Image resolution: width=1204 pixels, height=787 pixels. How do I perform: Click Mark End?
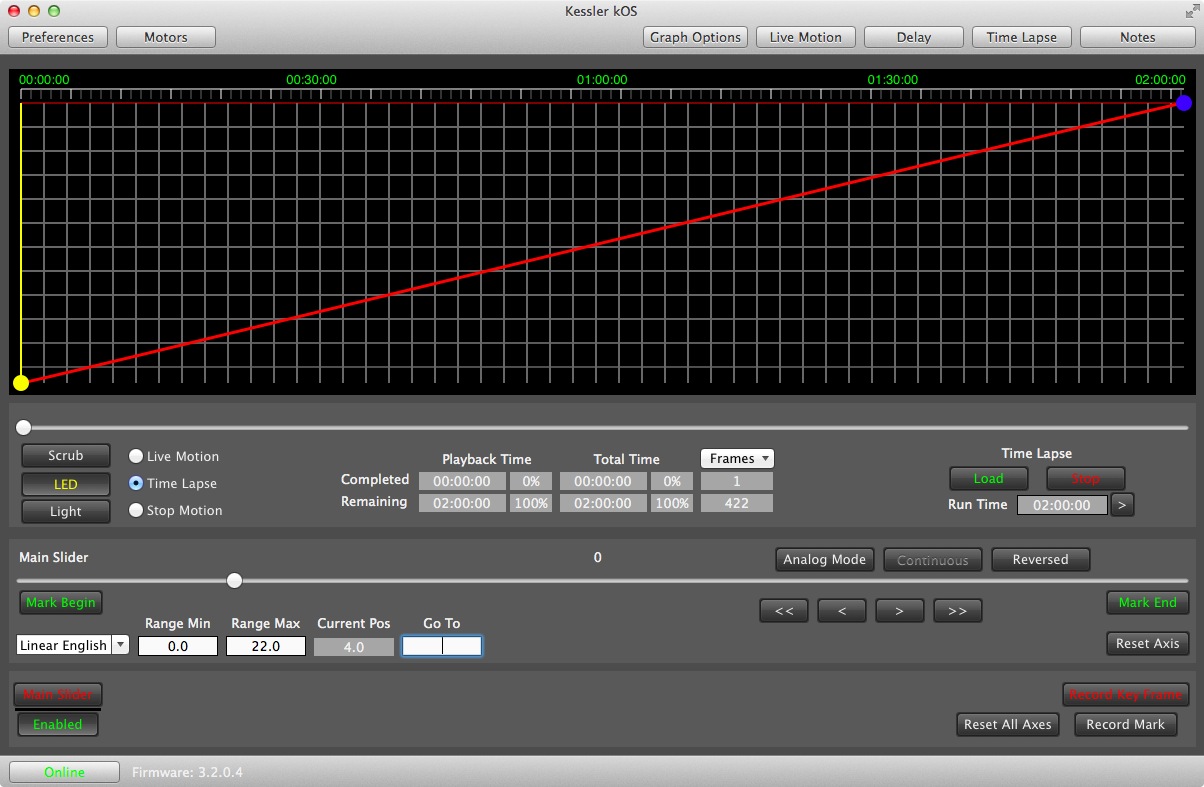pyautogui.click(x=1148, y=602)
